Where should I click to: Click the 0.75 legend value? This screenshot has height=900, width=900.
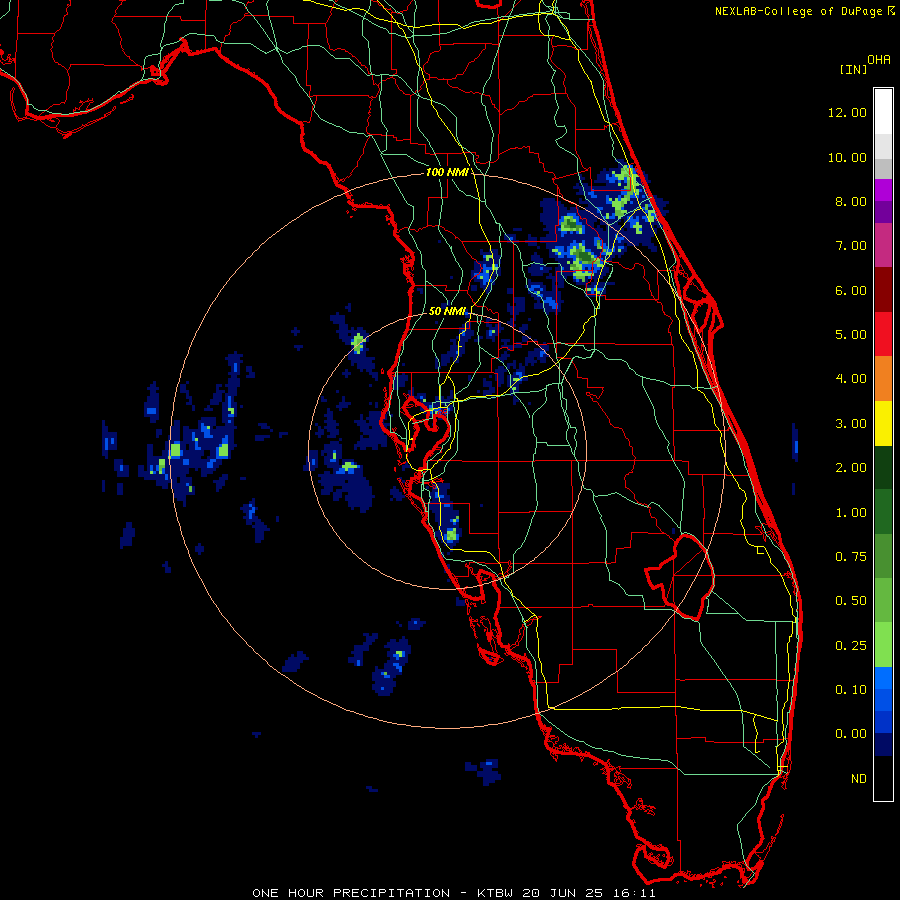coord(851,557)
